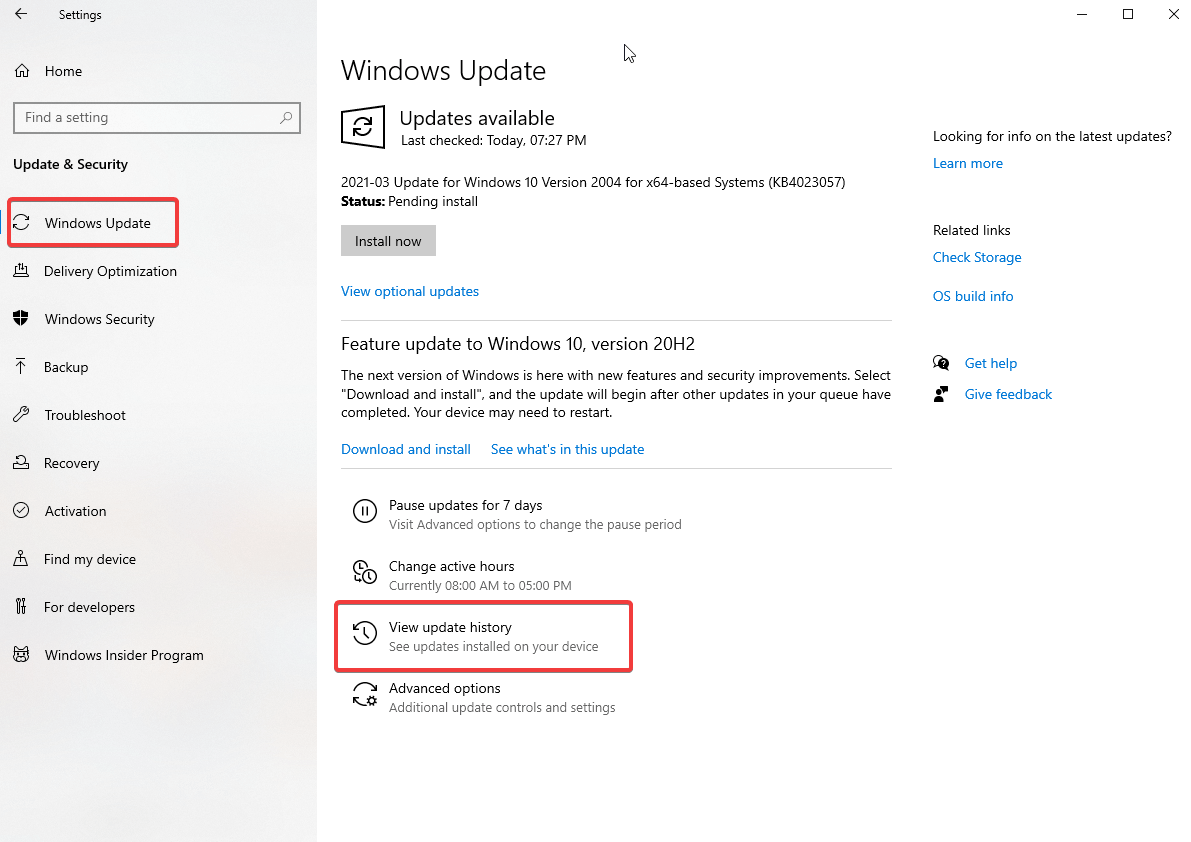
Task: Click the back arrow in the title bar
Action: [x=20, y=14]
